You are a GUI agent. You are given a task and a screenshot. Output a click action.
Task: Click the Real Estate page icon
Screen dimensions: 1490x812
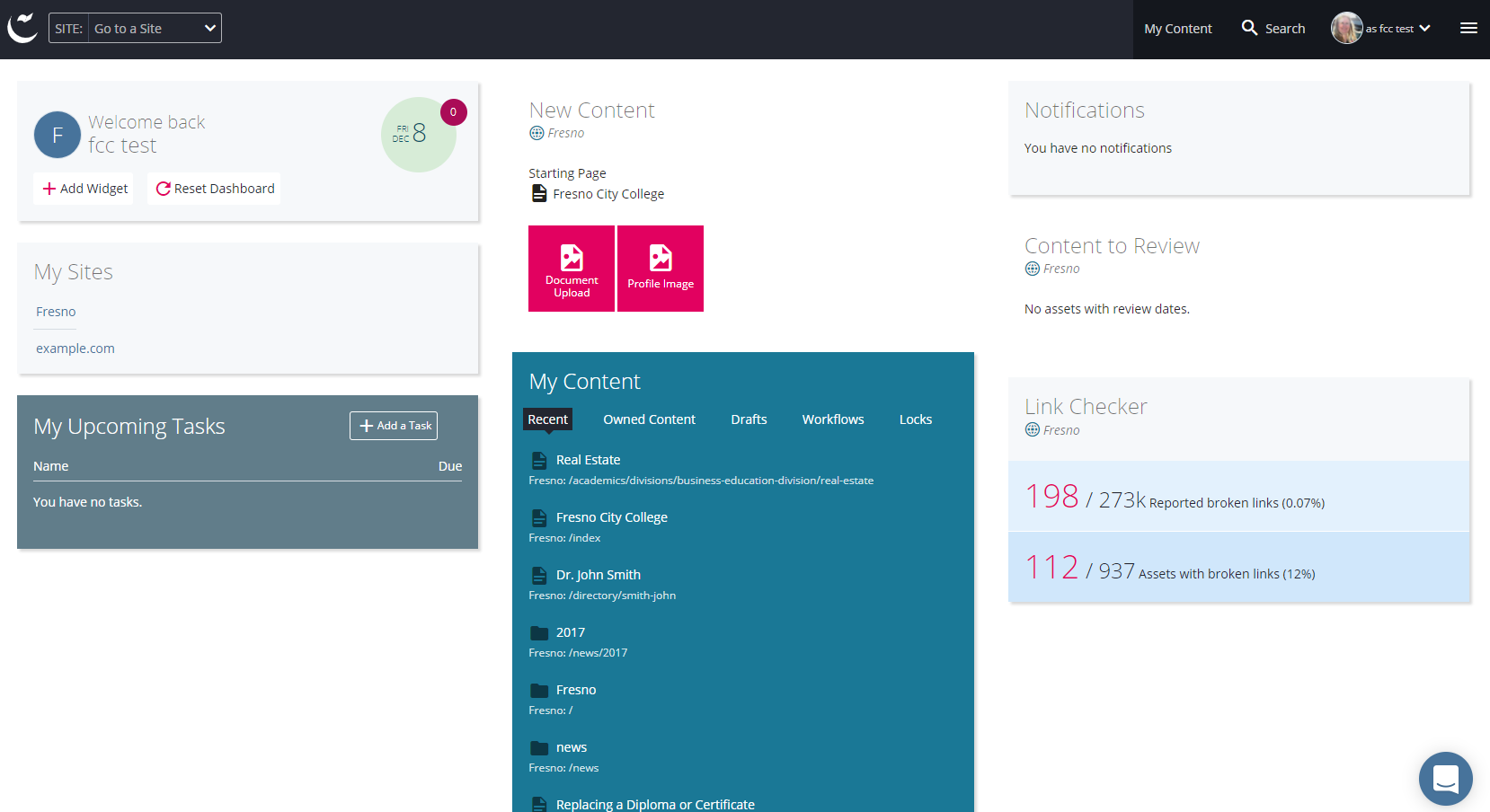[539, 461]
